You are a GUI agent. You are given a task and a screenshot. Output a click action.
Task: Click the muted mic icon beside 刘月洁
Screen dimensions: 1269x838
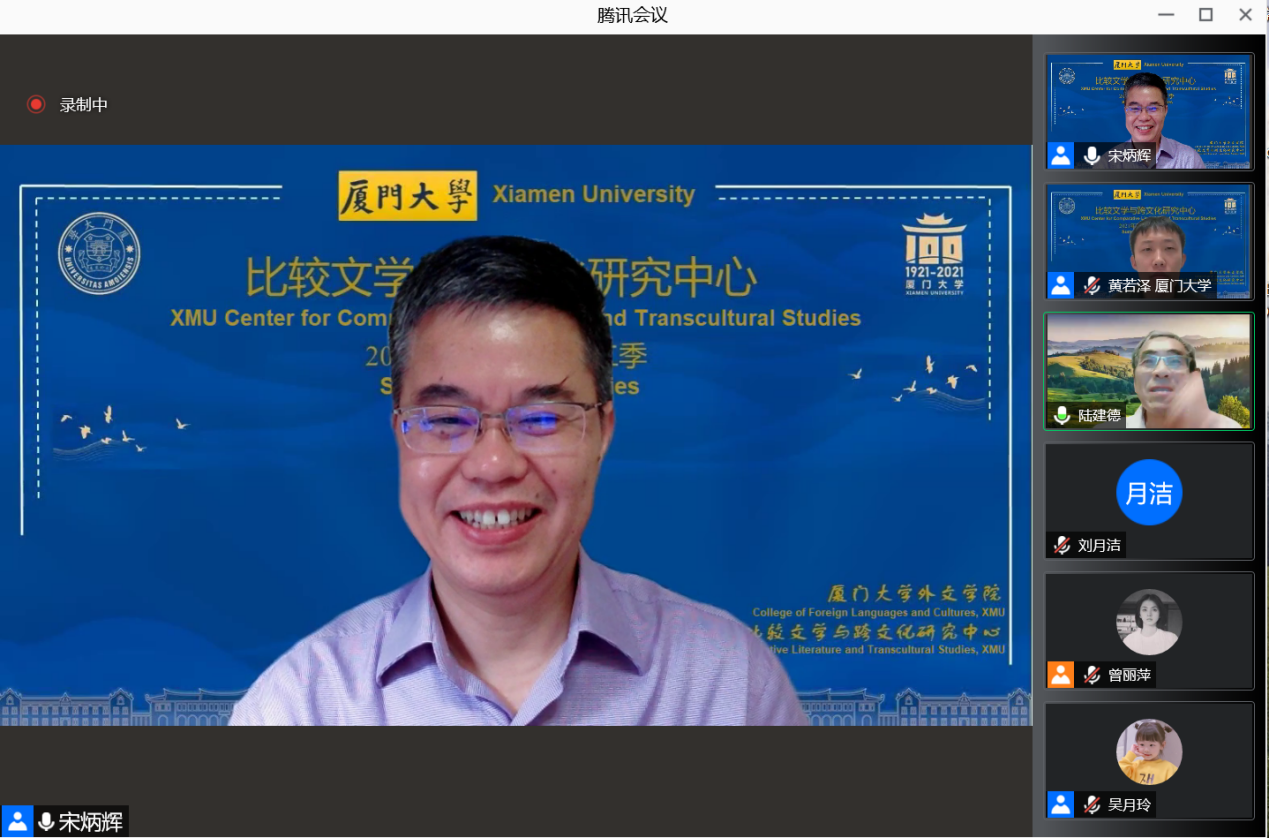[x=1061, y=545]
